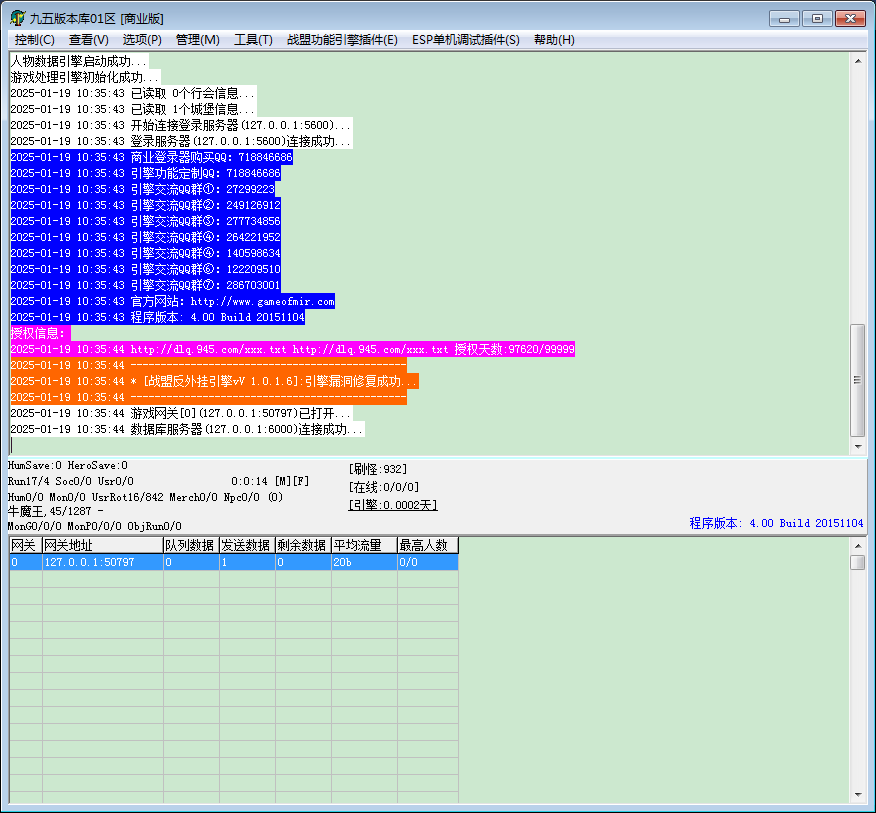The image size is (876, 813).
Task: Open the 查看(V) menu
Action: coord(88,40)
